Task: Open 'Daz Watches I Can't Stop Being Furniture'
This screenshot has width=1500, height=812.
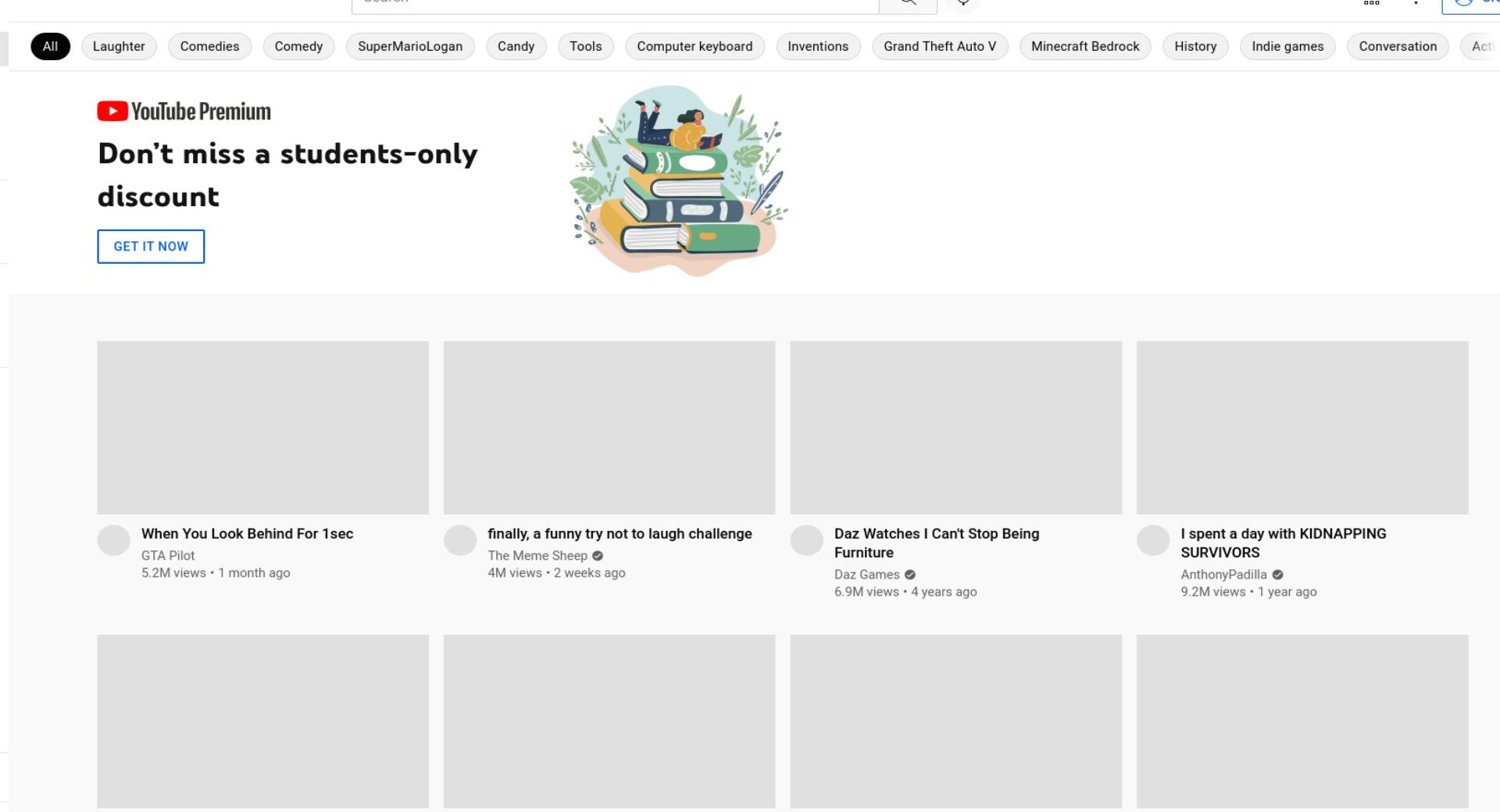Action: (937, 543)
